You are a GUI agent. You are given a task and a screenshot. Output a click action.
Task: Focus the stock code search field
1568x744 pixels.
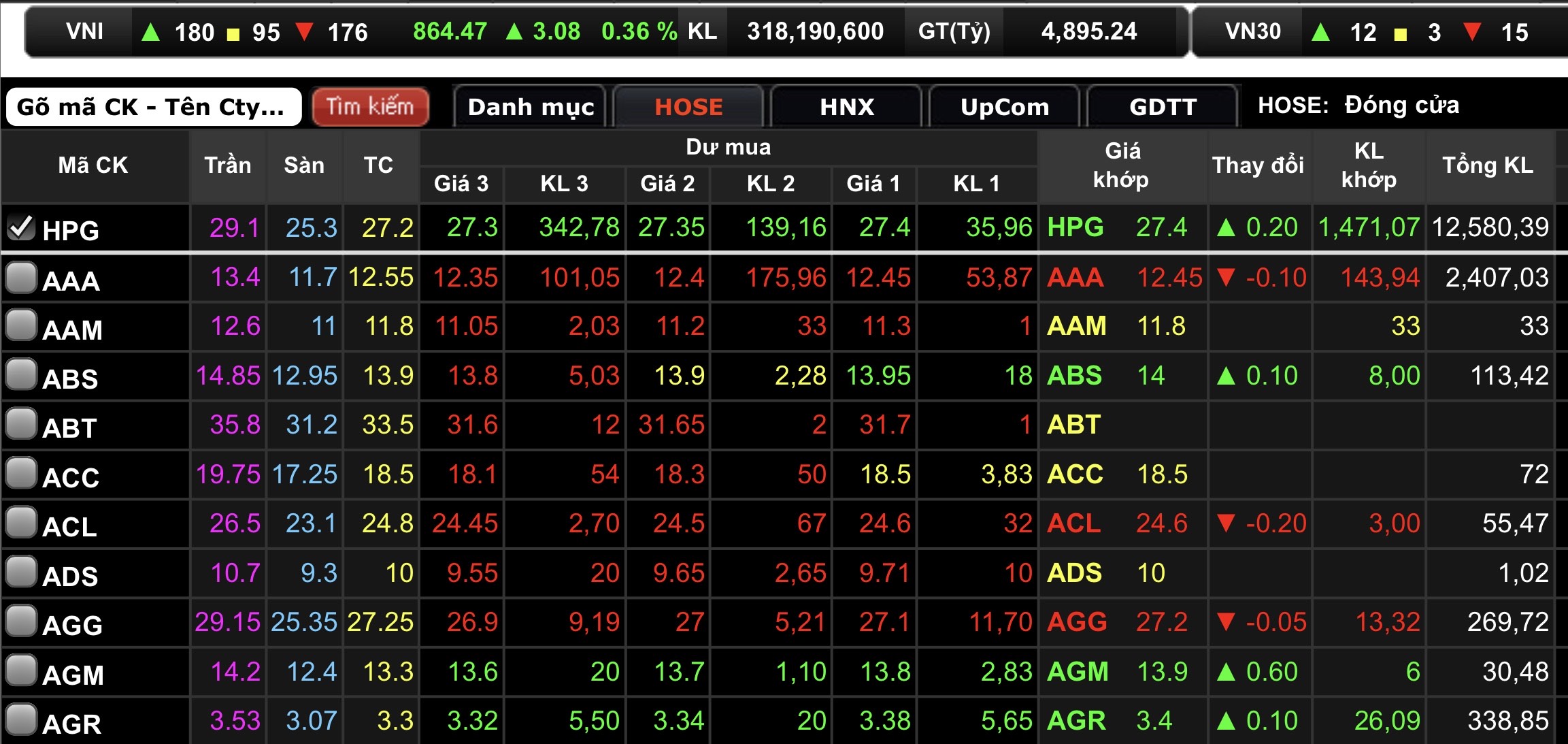[153, 107]
